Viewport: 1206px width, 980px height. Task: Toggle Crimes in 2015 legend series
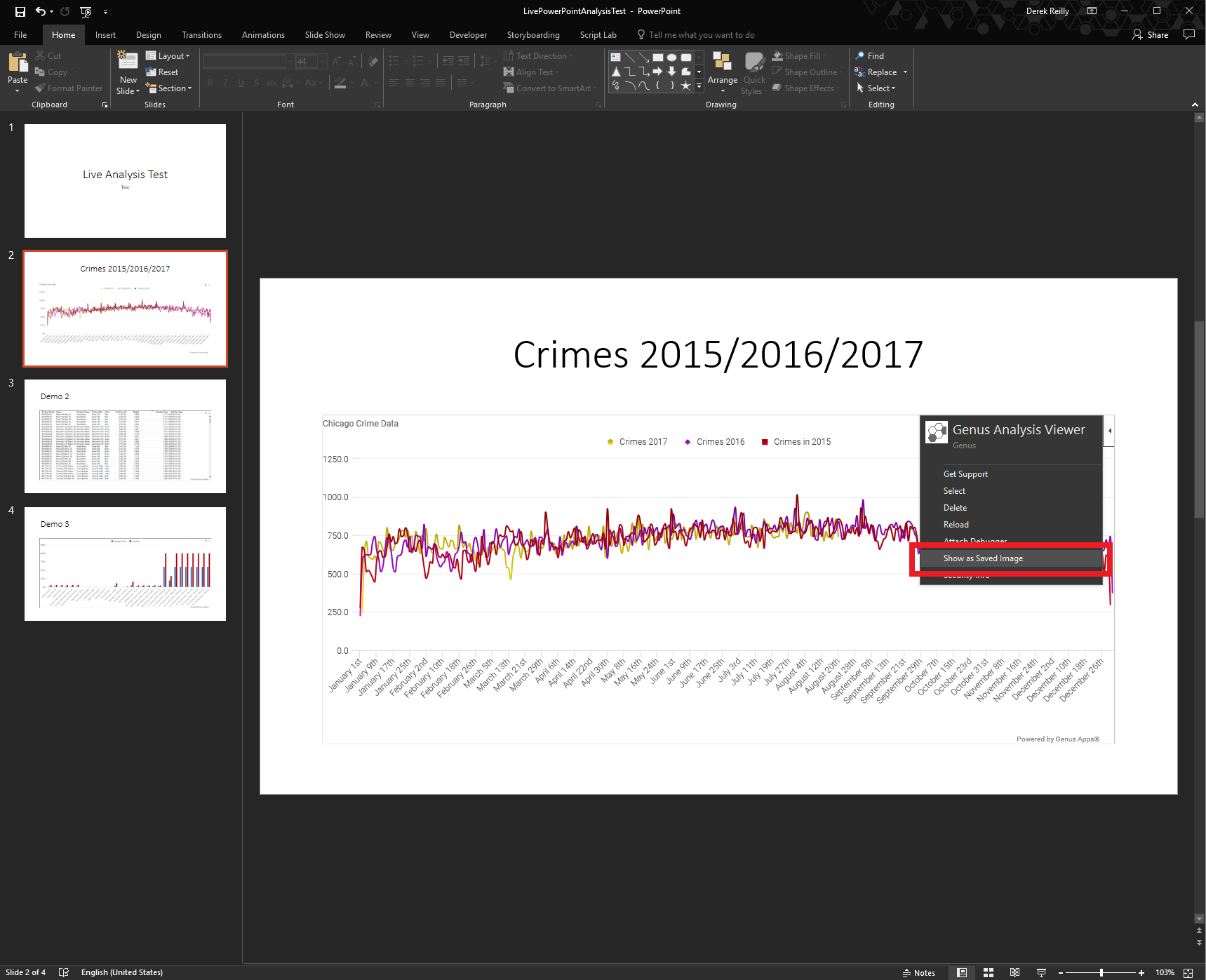(796, 442)
